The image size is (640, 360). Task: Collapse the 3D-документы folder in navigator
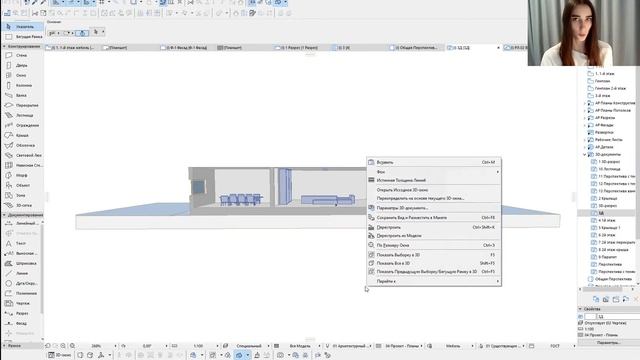pyautogui.click(x=584, y=155)
